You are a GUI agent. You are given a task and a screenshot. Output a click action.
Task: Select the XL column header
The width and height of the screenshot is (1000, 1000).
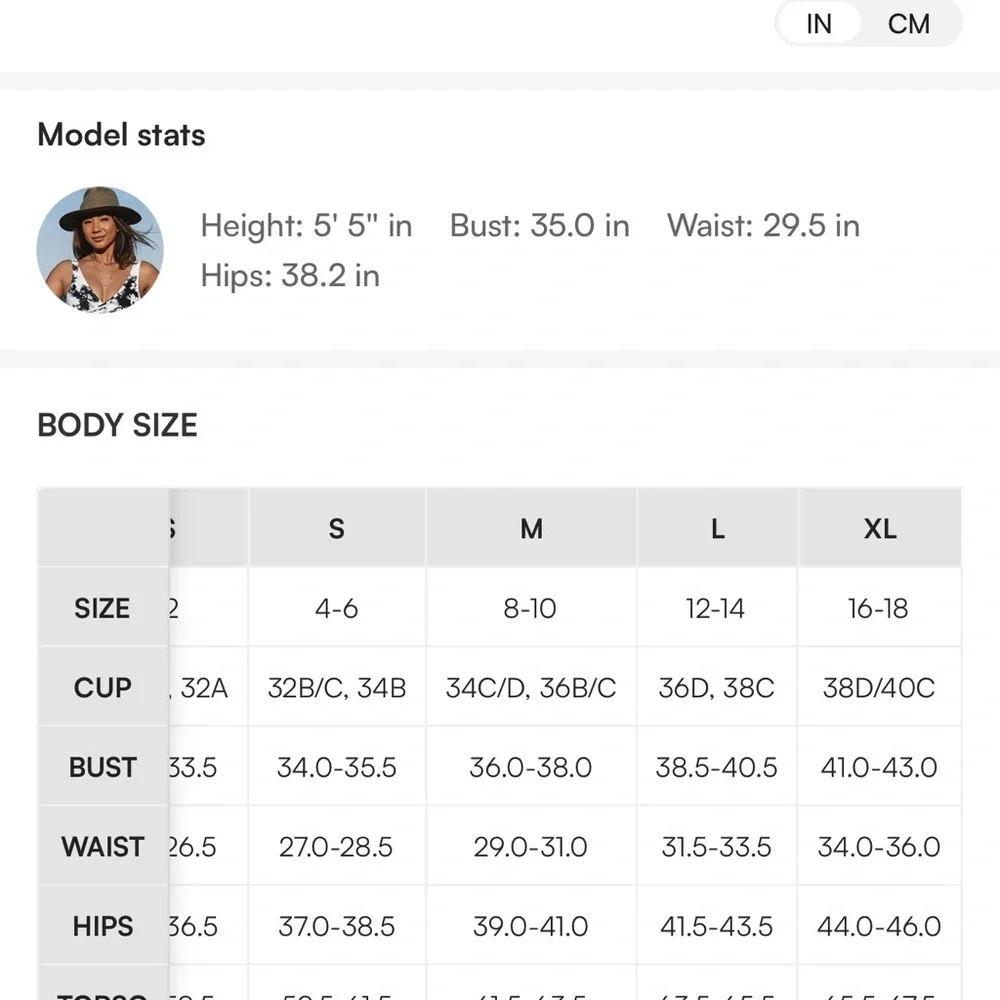point(880,528)
